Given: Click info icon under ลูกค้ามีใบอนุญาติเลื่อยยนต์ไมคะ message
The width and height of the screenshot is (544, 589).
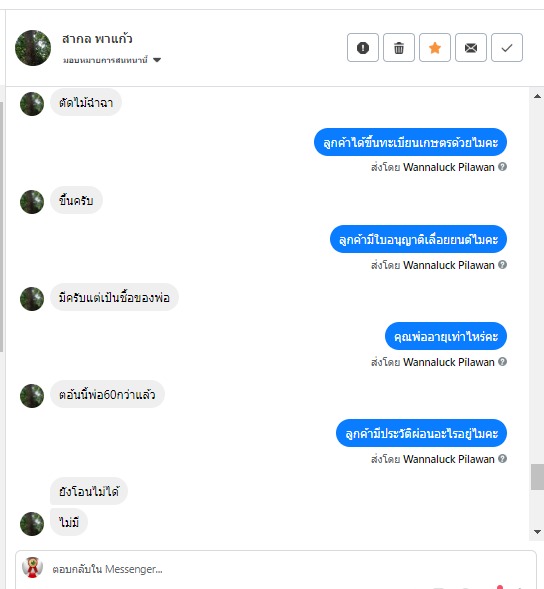Looking at the screenshot, I should [502, 264].
